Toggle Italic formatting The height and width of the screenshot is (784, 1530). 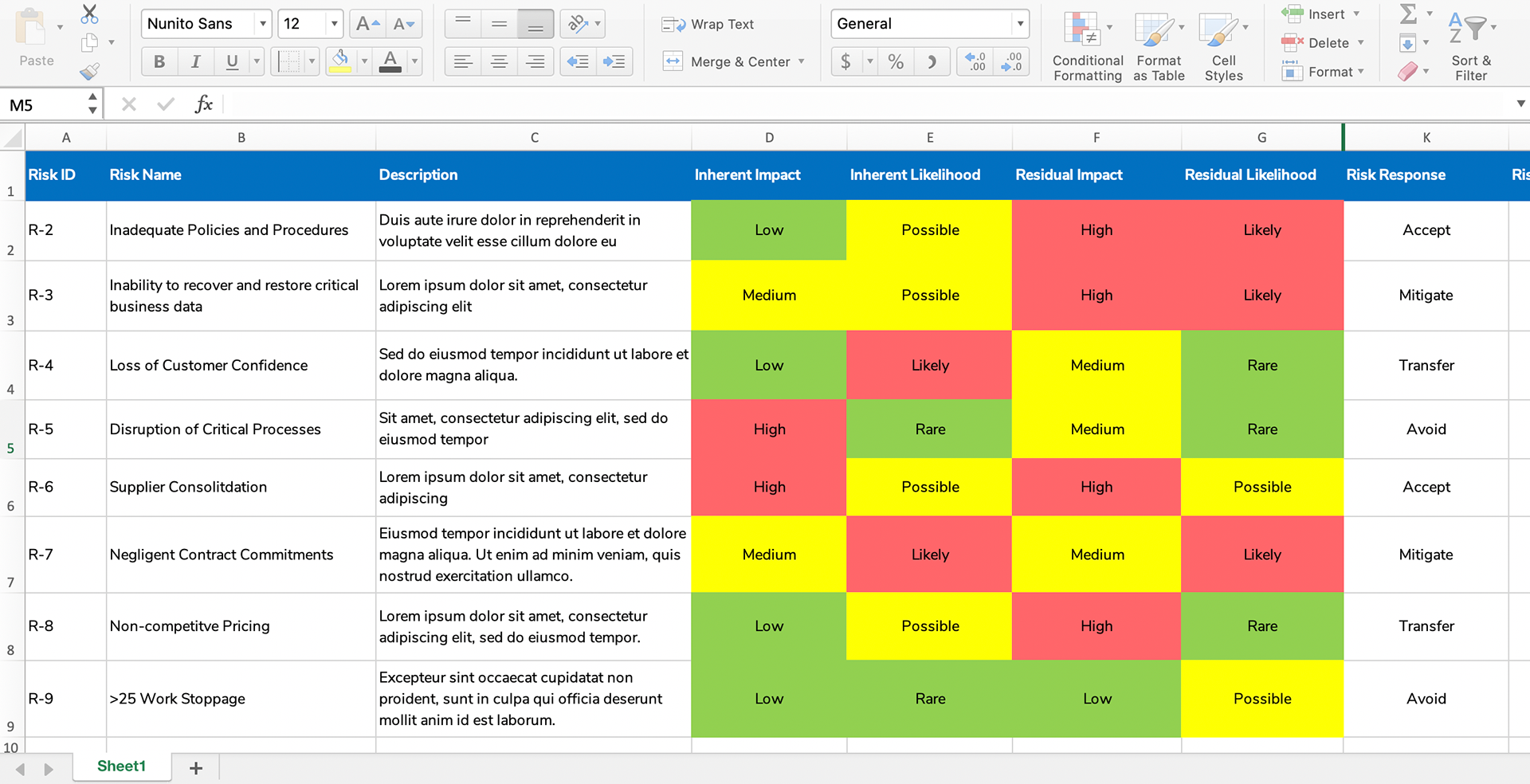(195, 61)
